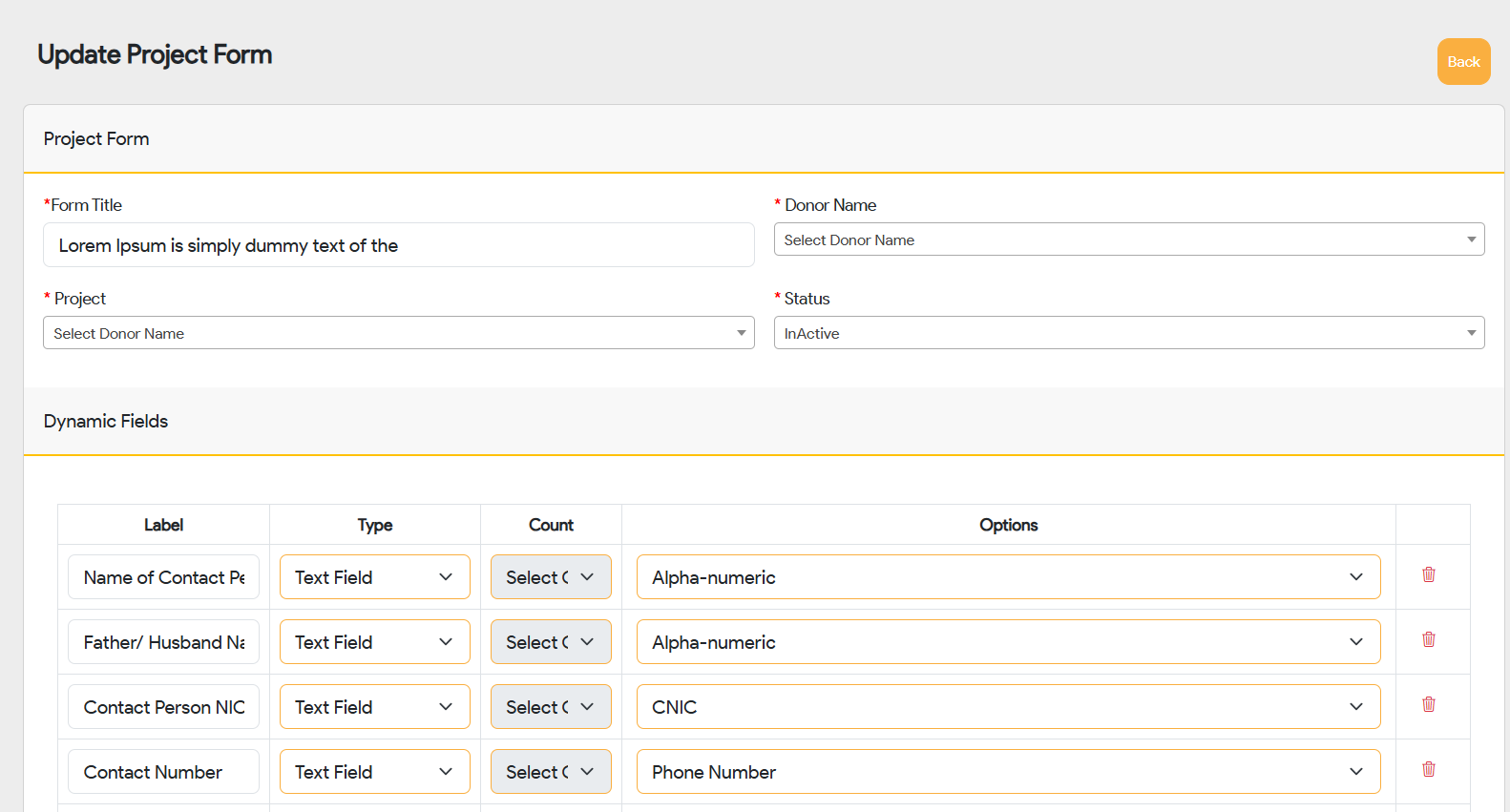
Task: Edit the Father/ Husband Name label field
Action: pos(163,642)
